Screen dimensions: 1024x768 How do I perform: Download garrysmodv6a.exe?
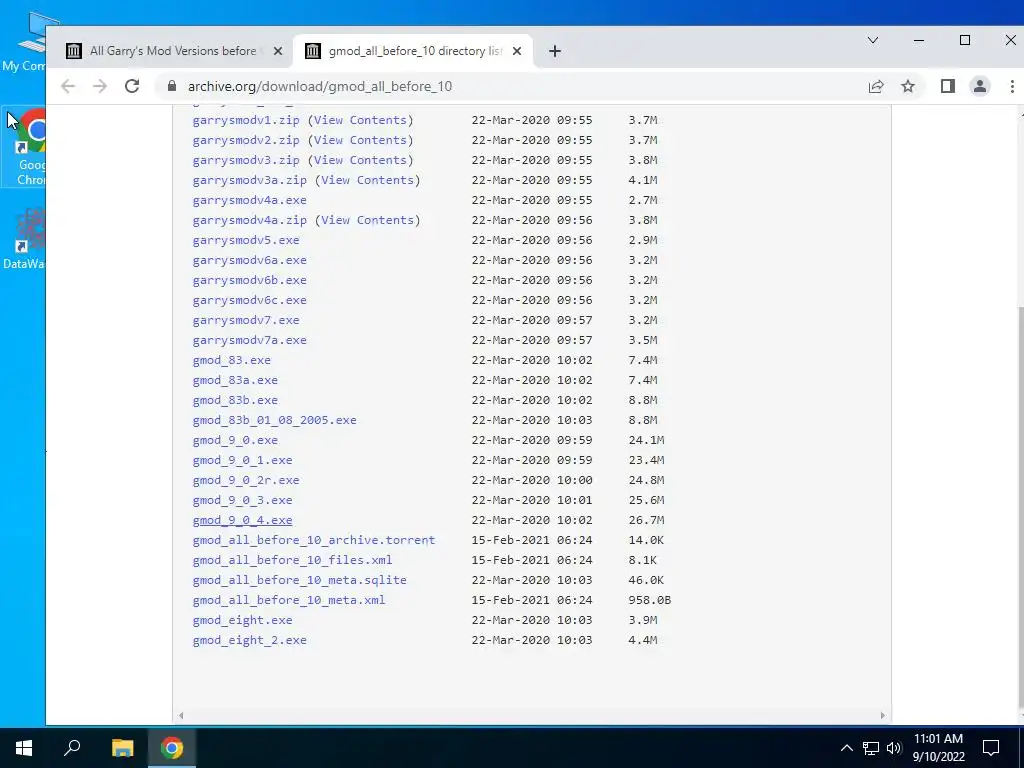coord(249,260)
